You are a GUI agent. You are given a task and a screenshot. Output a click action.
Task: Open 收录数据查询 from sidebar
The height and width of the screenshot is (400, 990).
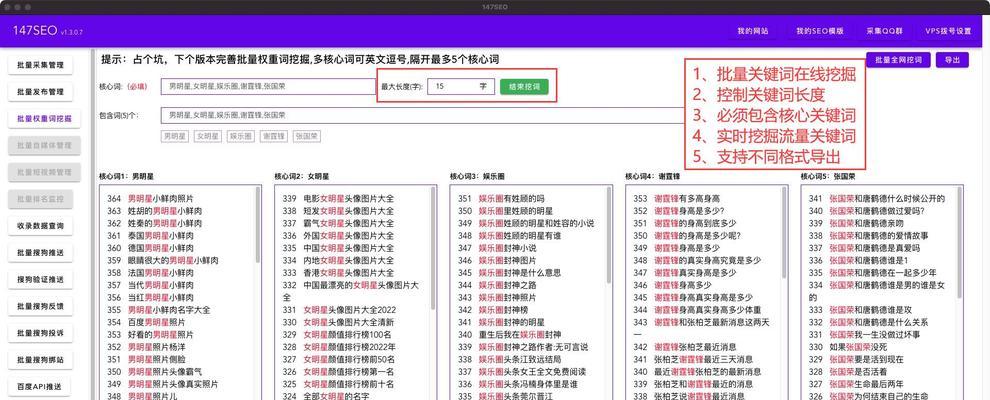[x=44, y=226]
